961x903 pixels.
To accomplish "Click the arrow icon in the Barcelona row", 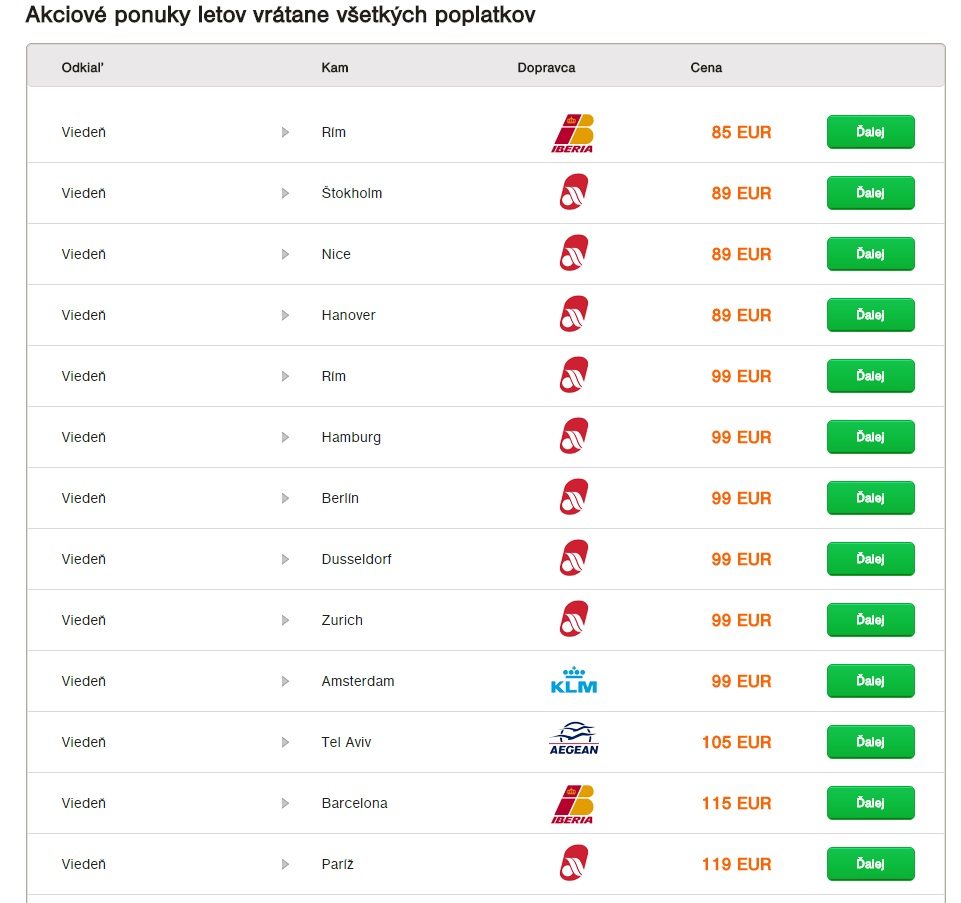I will (285, 803).
